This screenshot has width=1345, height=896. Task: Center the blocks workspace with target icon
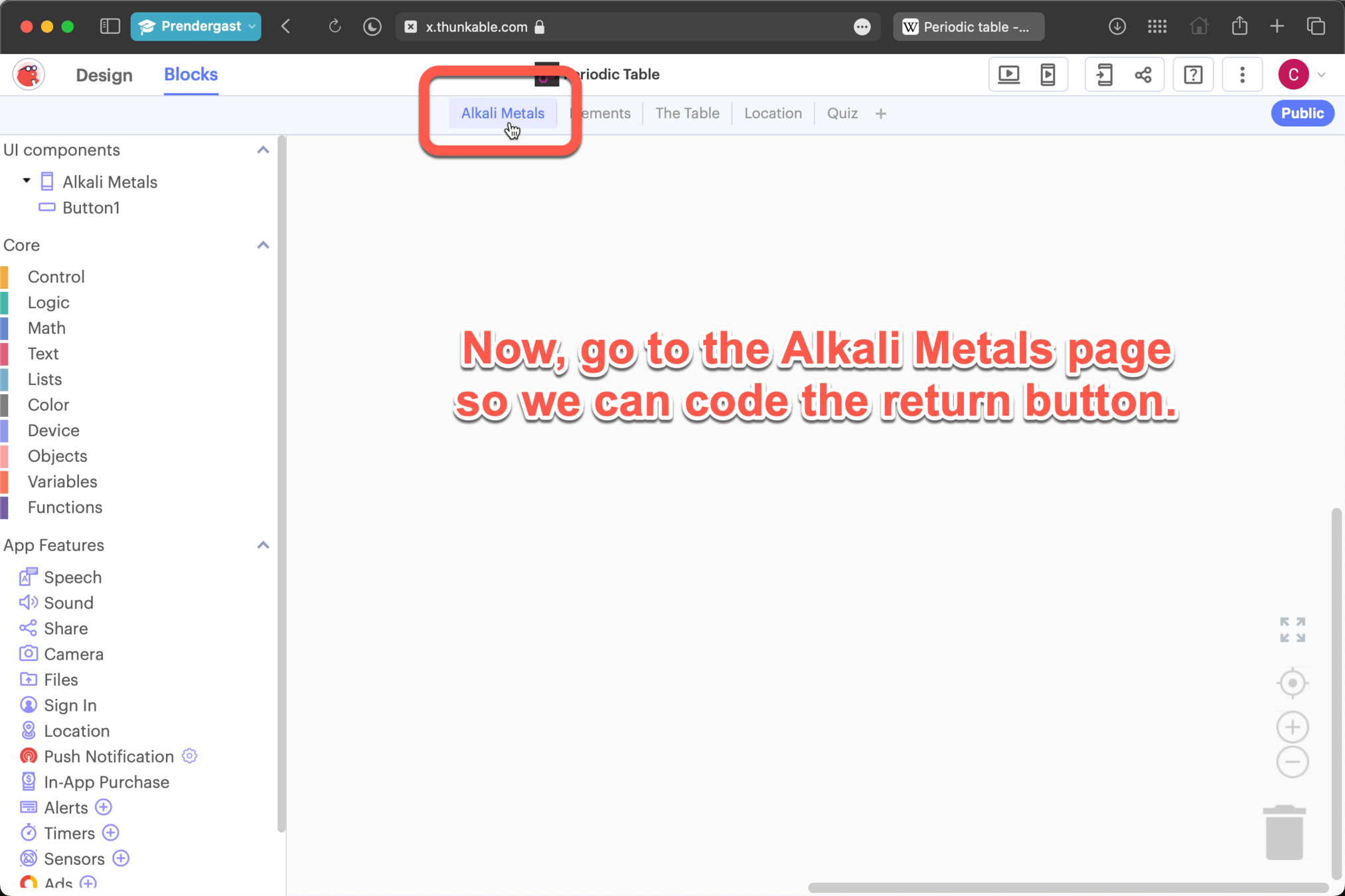pyautogui.click(x=1292, y=683)
